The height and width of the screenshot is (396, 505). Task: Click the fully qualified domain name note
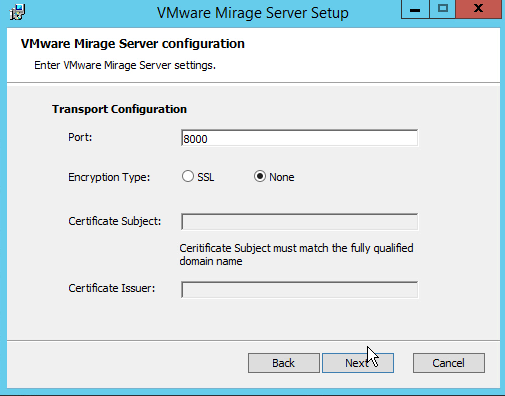[296, 254]
